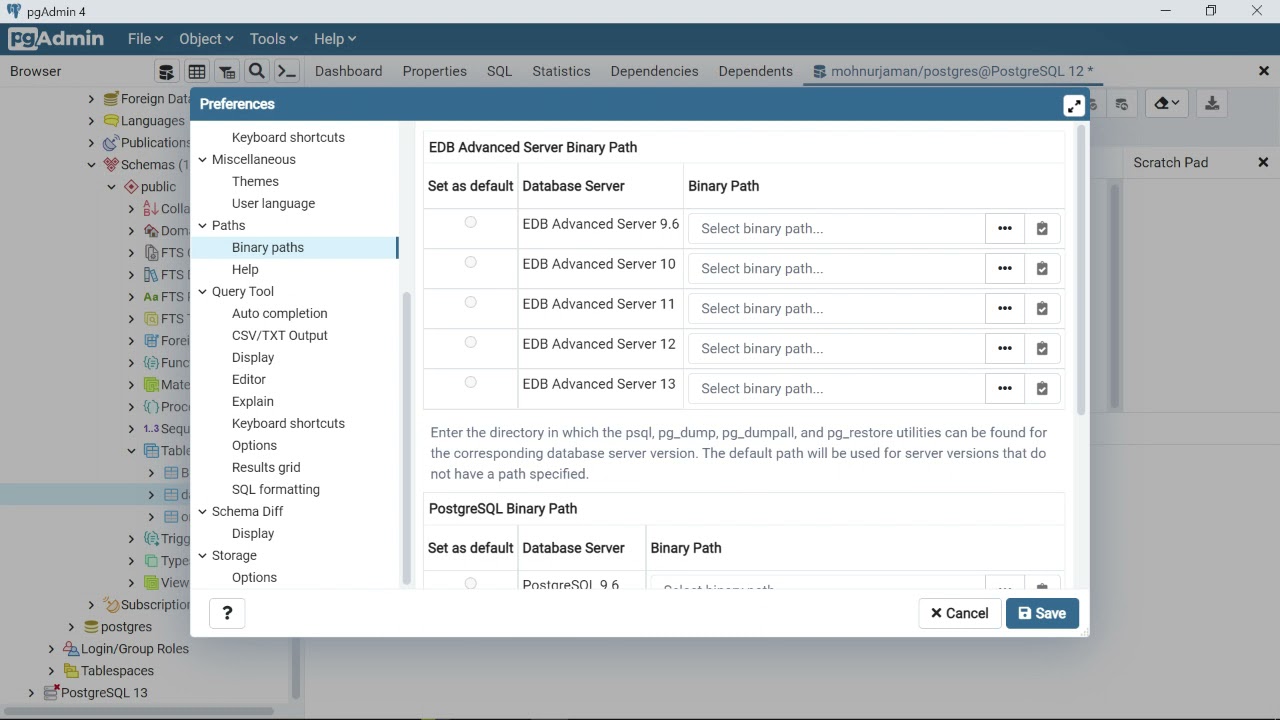Click the eraser clear icon in query toolbar
1280x720 pixels.
point(1167,103)
